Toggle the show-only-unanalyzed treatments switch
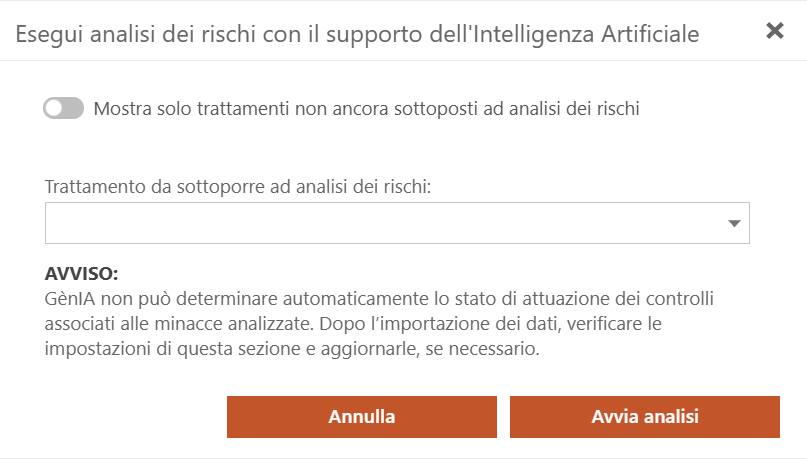 click(x=63, y=108)
